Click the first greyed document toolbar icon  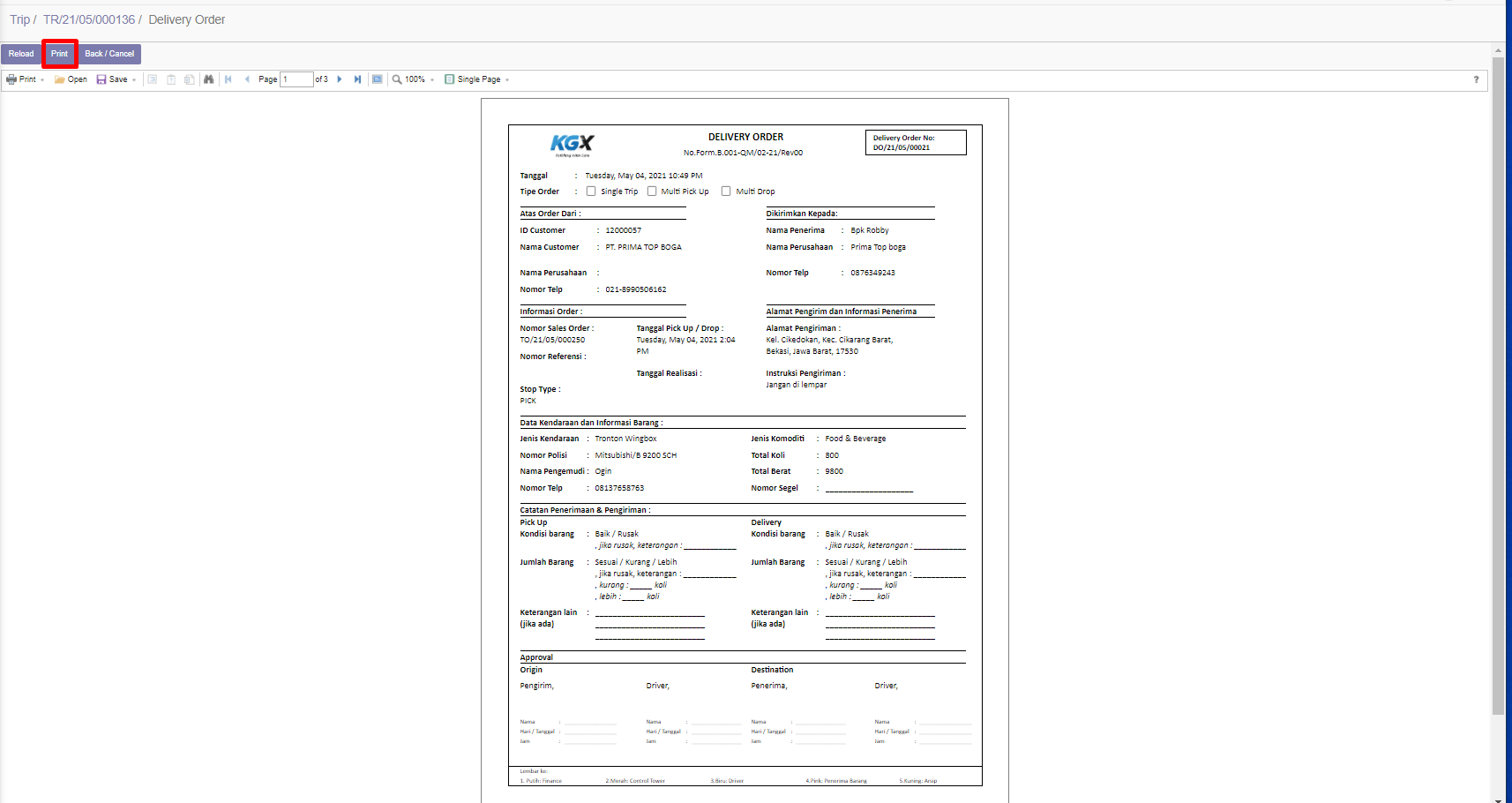coord(153,79)
